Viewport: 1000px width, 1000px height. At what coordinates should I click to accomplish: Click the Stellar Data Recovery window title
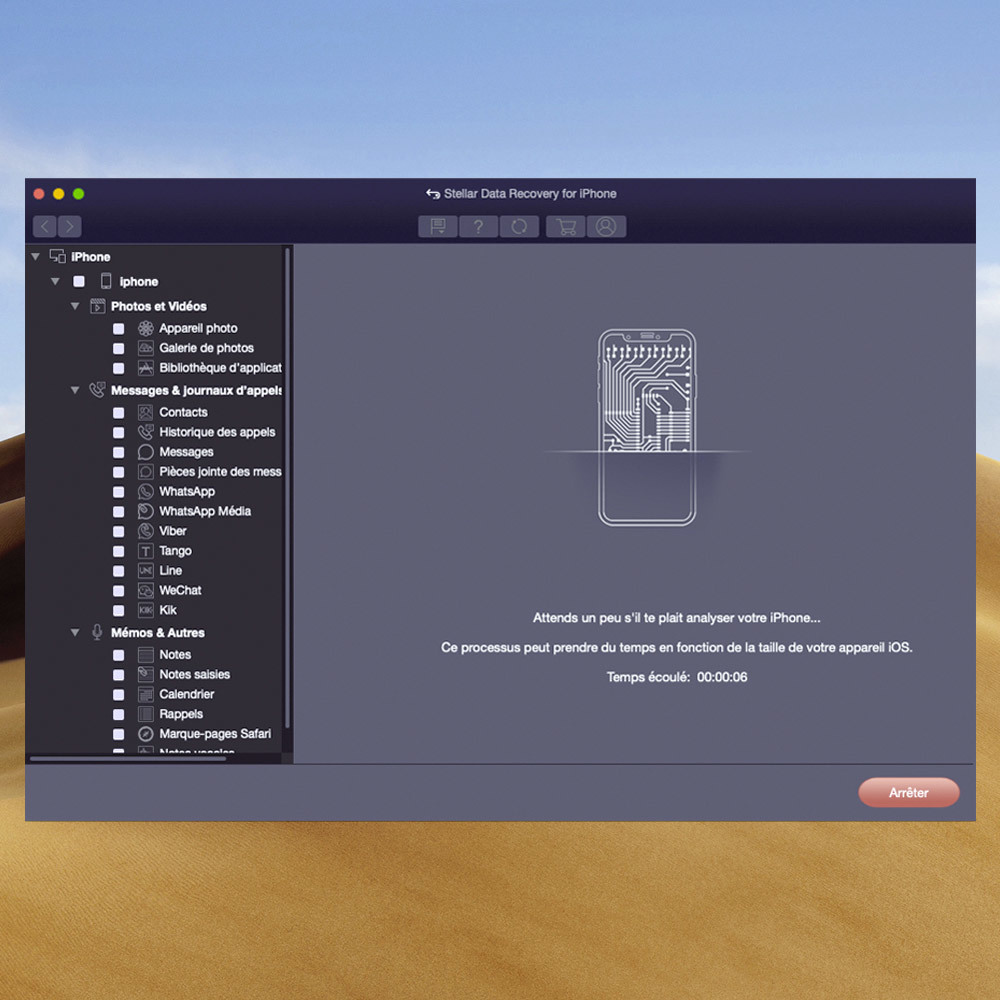pyautogui.click(x=530, y=194)
